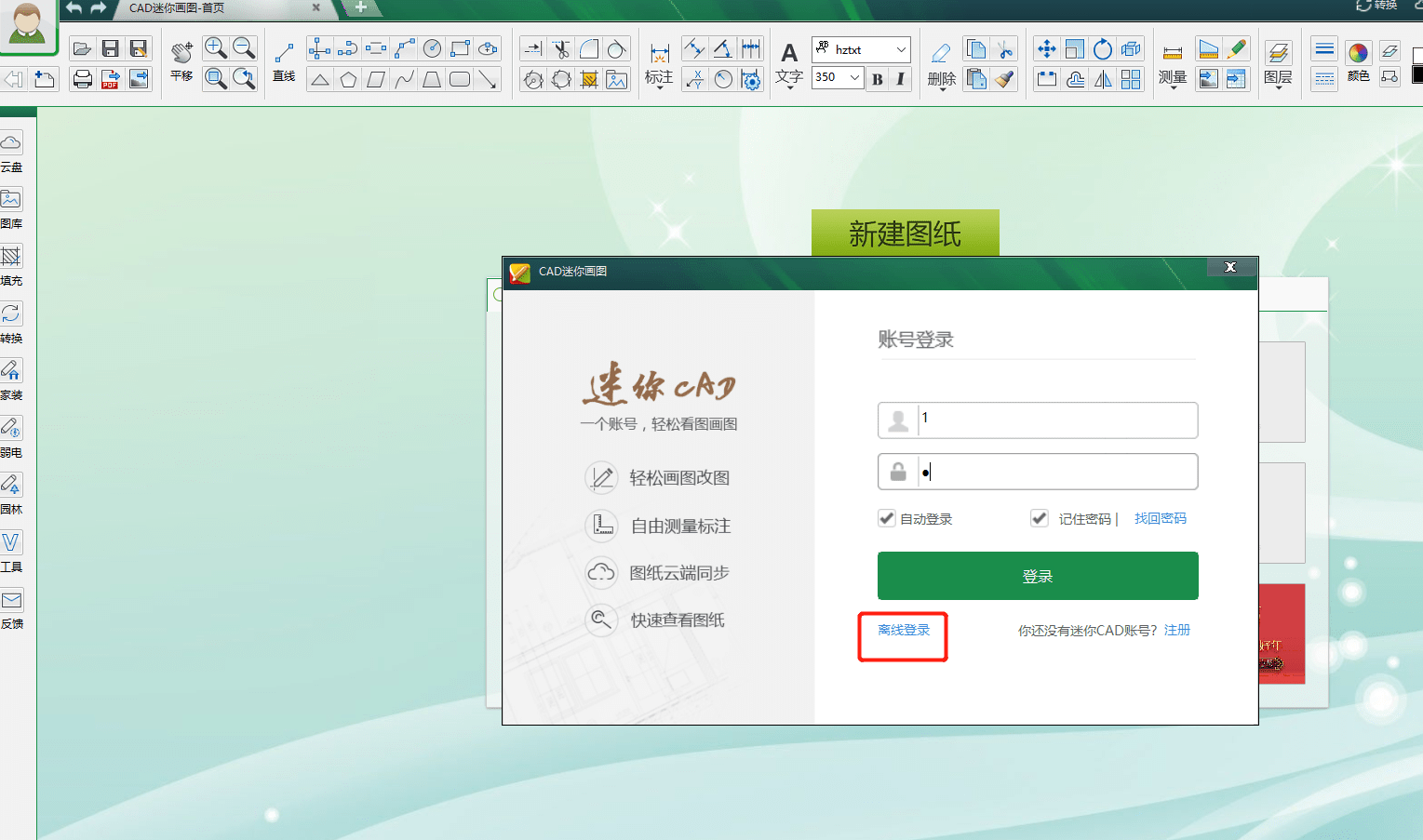The width and height of the screenshot is (1423, 840).
Task: Select the Line (直线) tool
Action: [x=284, y=61]
